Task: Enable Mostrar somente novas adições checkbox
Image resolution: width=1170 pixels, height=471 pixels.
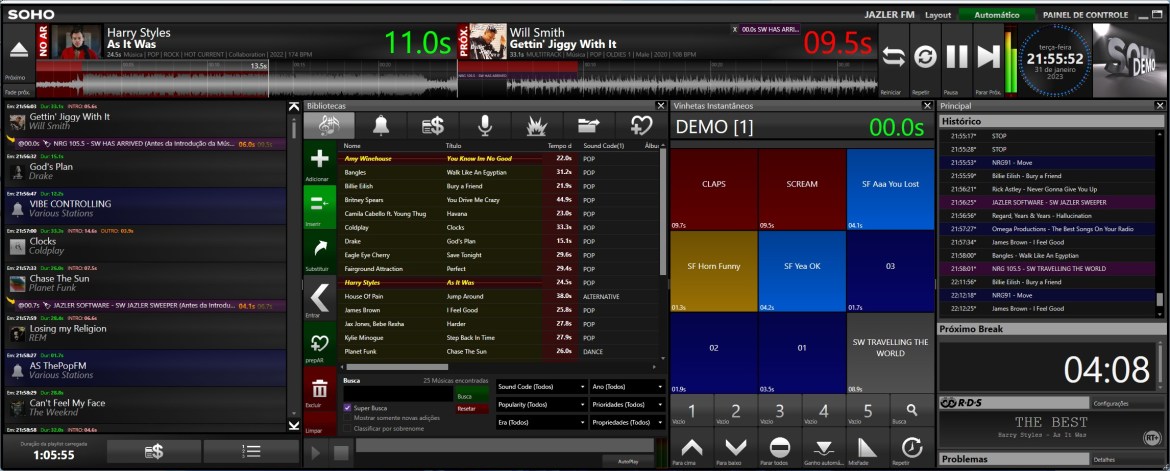Action: click(x=347, y=418)
